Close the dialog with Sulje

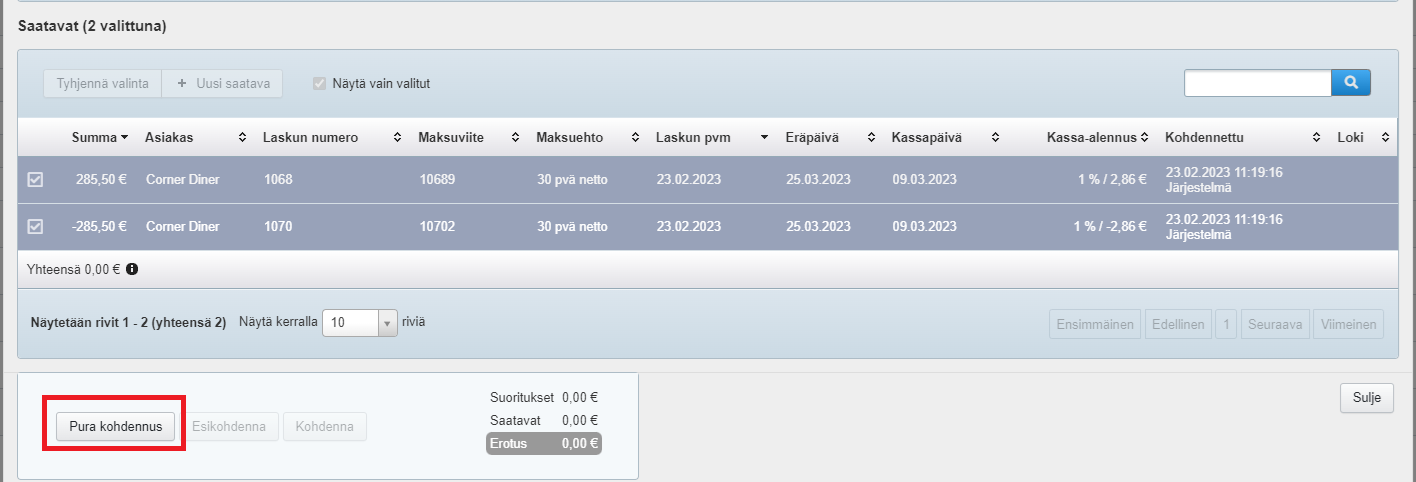[1365, 398]
